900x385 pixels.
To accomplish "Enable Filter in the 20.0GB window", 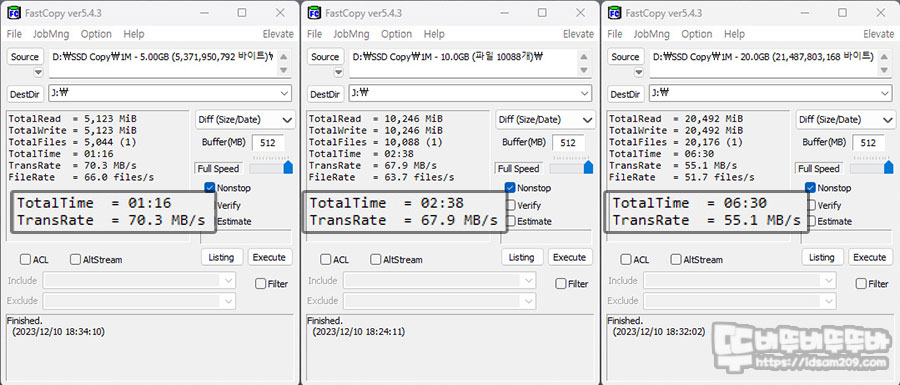I will pos(861,283).
